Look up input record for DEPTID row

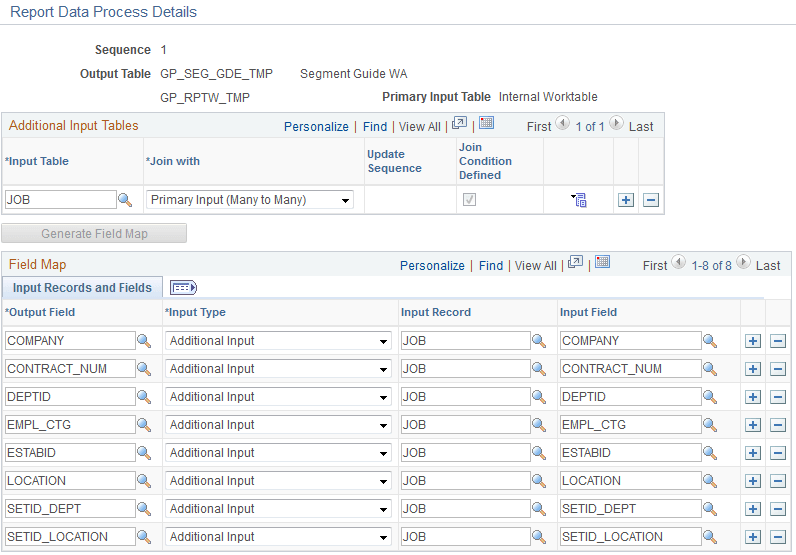[x=539, y=397]
